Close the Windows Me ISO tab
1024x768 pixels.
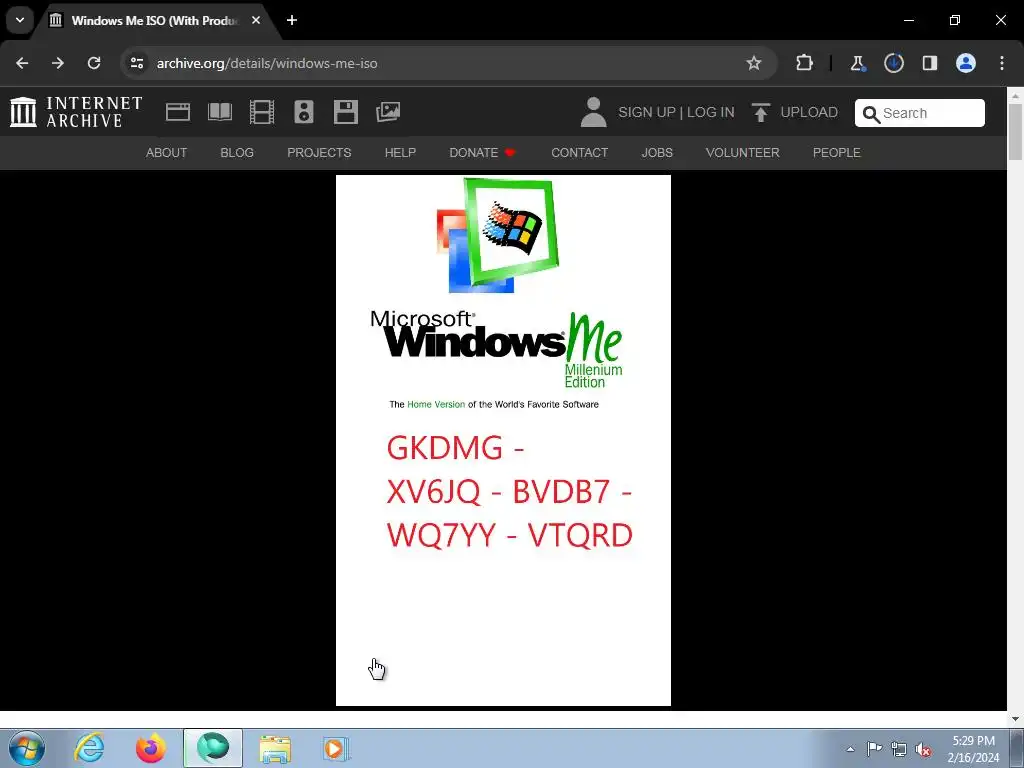pos(256,20)
